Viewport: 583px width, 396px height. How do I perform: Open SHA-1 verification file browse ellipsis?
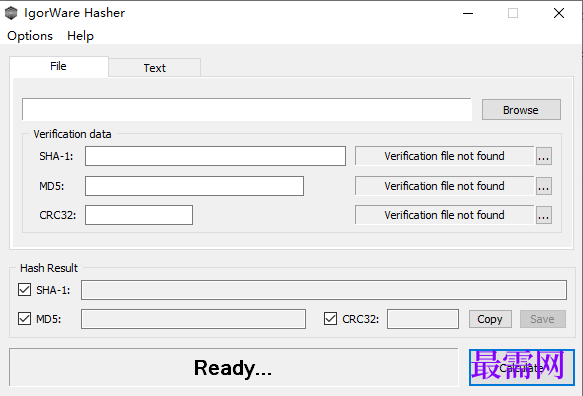[544, 156]
